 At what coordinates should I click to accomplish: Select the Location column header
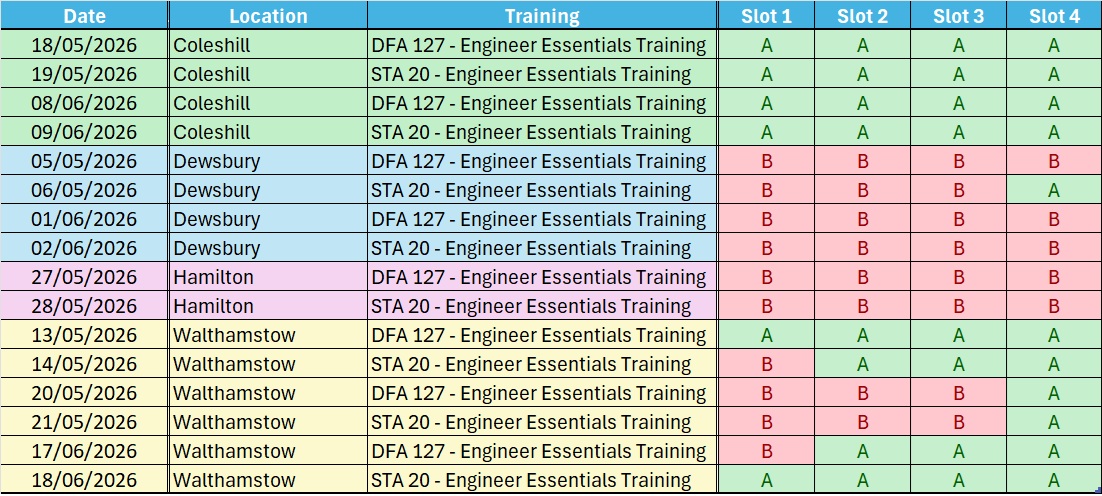(x=268, y=16)
